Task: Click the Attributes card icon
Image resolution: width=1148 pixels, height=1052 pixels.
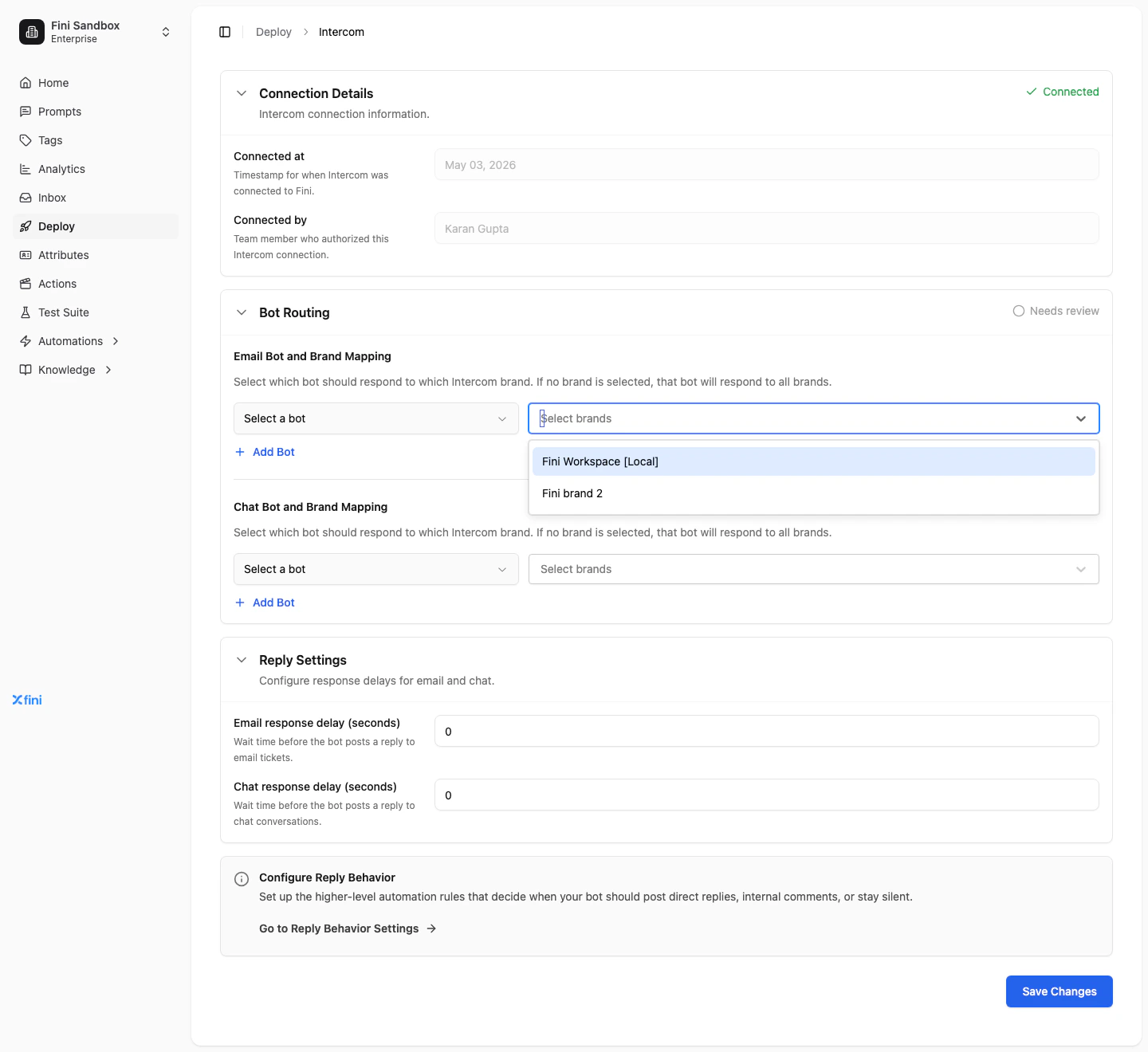Action: pos(26,255)
